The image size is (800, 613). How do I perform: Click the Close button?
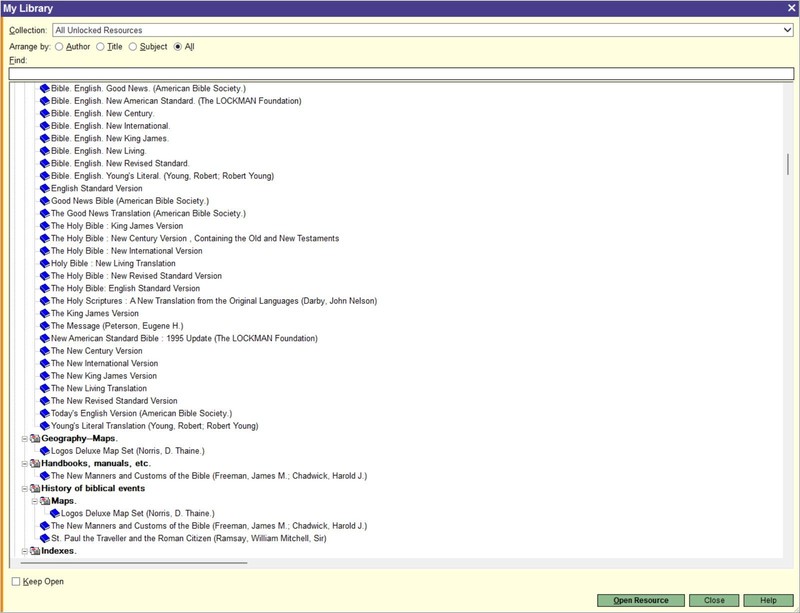714,600
